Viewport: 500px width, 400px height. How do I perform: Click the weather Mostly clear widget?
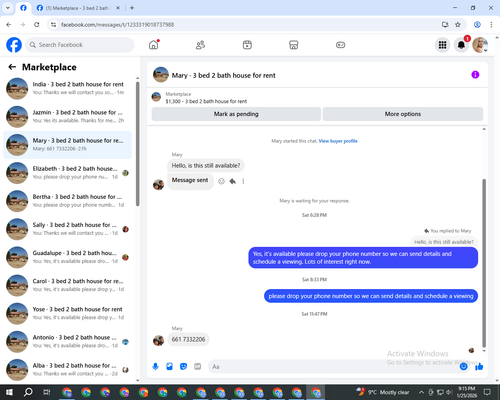tap(383, 392)
